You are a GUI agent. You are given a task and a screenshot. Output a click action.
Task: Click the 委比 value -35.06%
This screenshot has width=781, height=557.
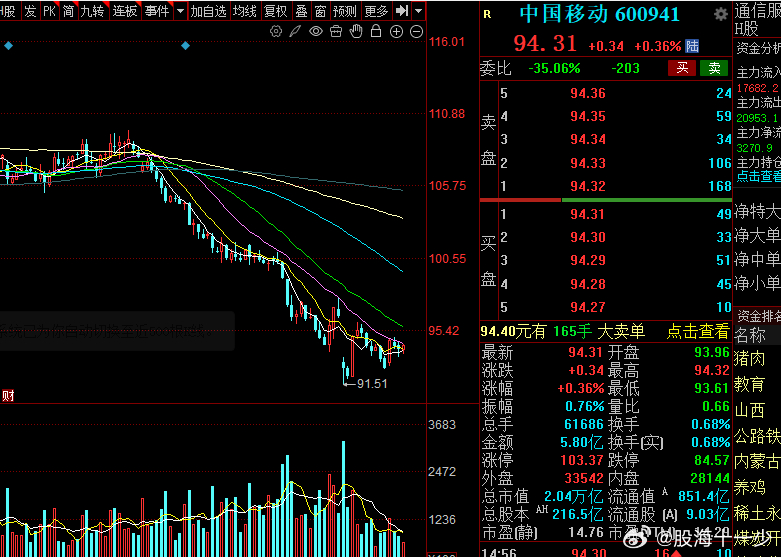pos(554,68)
